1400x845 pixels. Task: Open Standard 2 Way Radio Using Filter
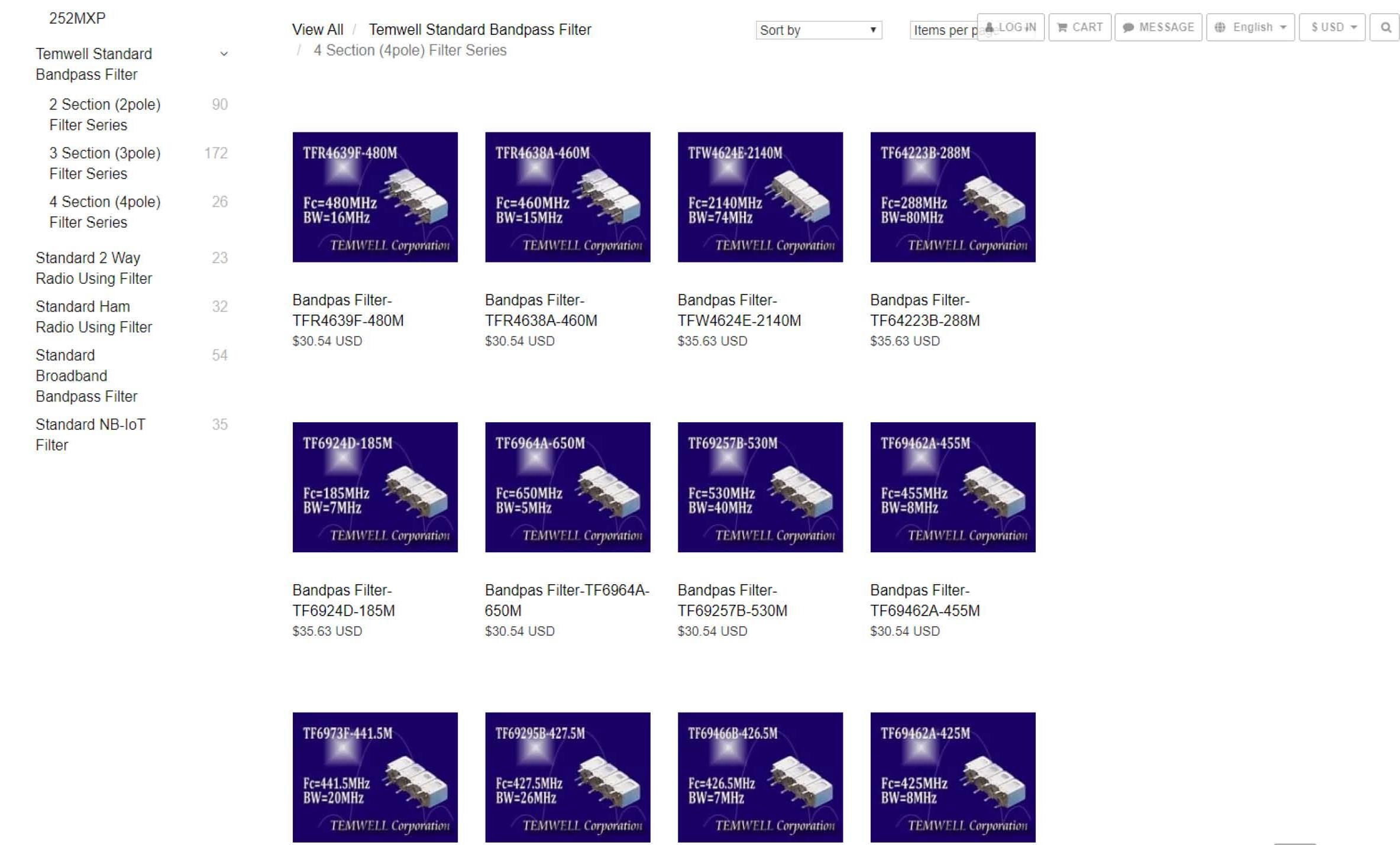(94, 268)
